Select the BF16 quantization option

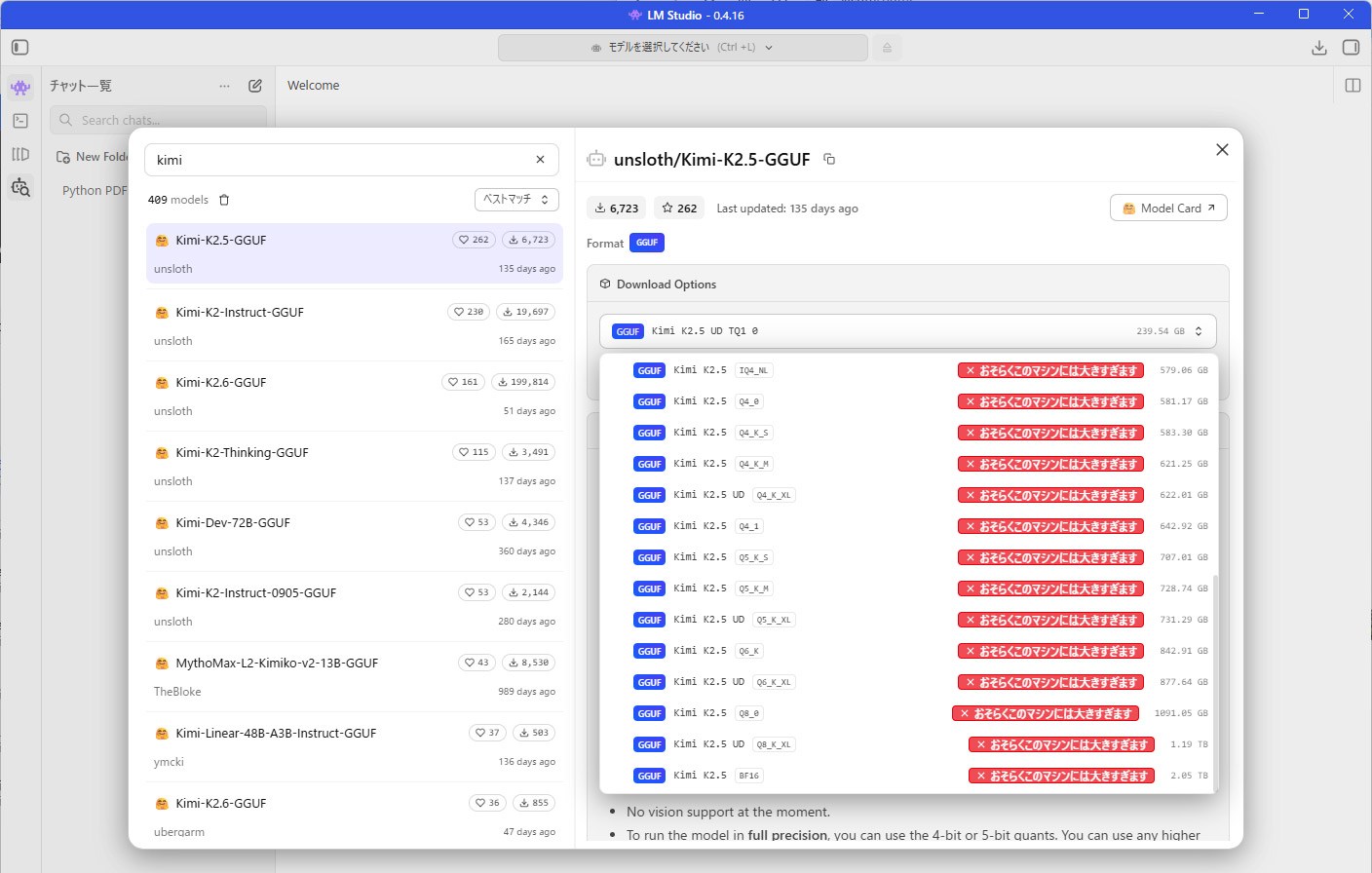907,776
